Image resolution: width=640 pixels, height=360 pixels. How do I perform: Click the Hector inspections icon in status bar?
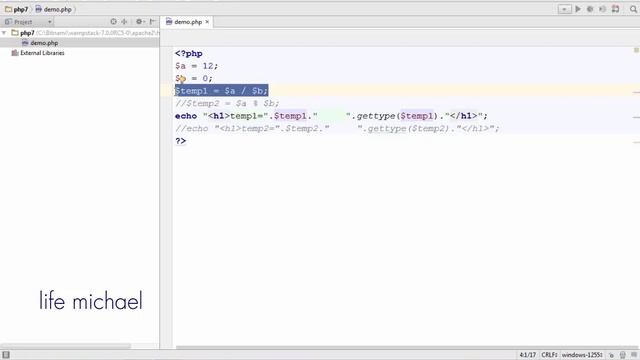pyautogui.click(x=622, y=355)
